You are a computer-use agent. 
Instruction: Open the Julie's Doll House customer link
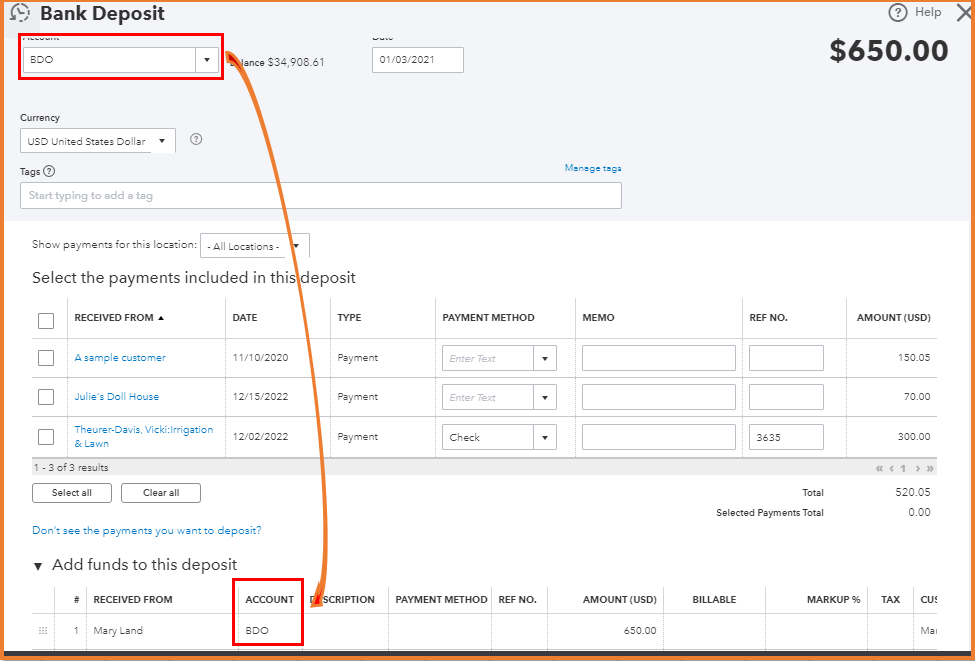pyautogui.click(x=117, y=396)
